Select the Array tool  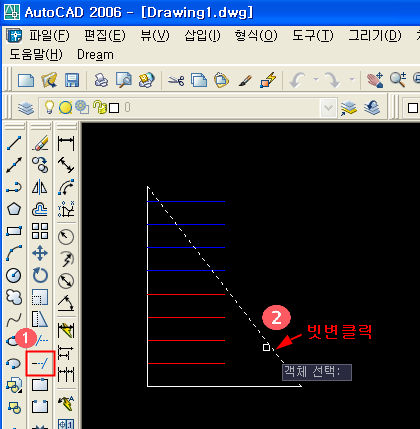(x=40, y=231)
